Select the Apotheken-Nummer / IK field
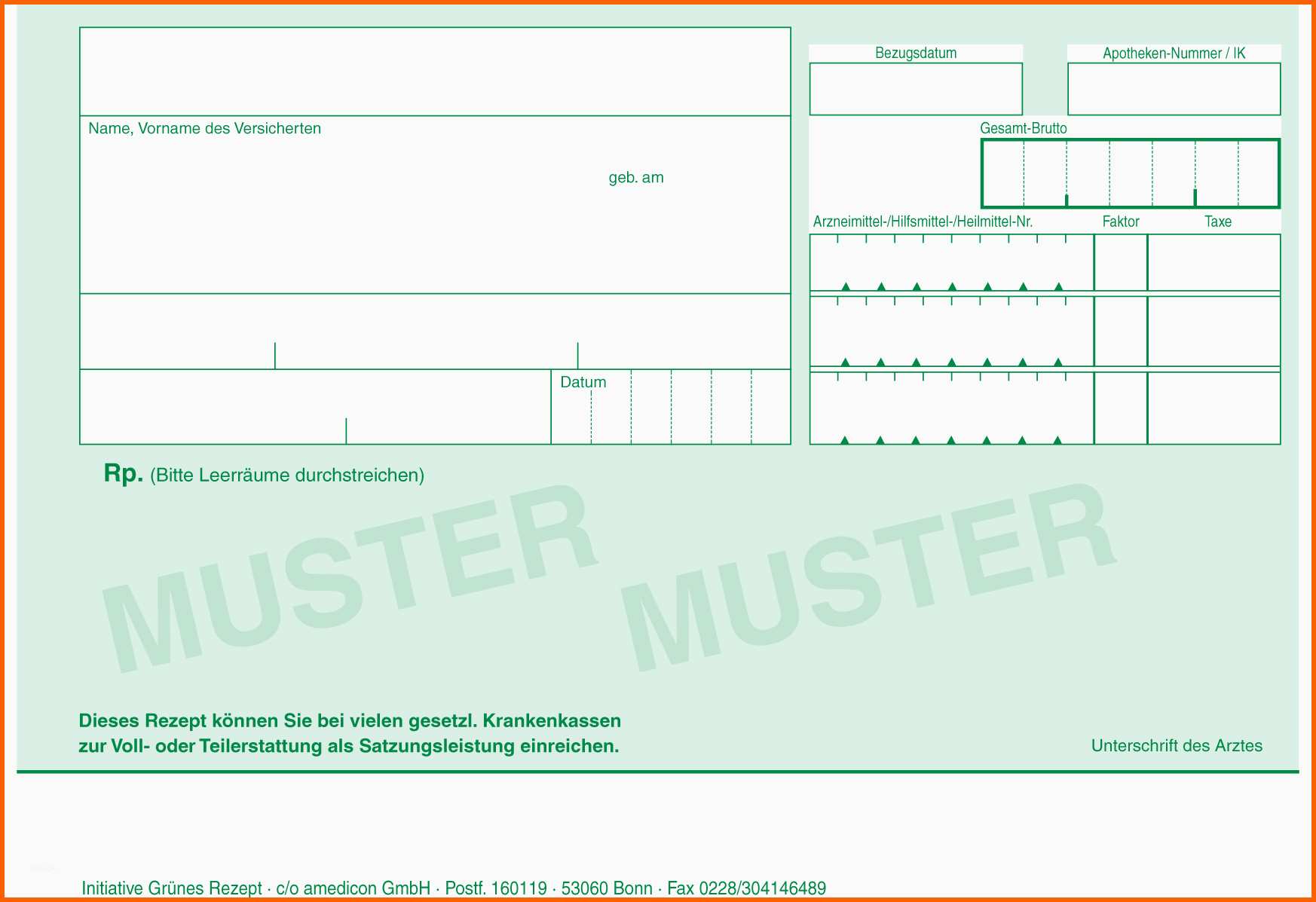The image size is (1316, 902). point(1174,89)
